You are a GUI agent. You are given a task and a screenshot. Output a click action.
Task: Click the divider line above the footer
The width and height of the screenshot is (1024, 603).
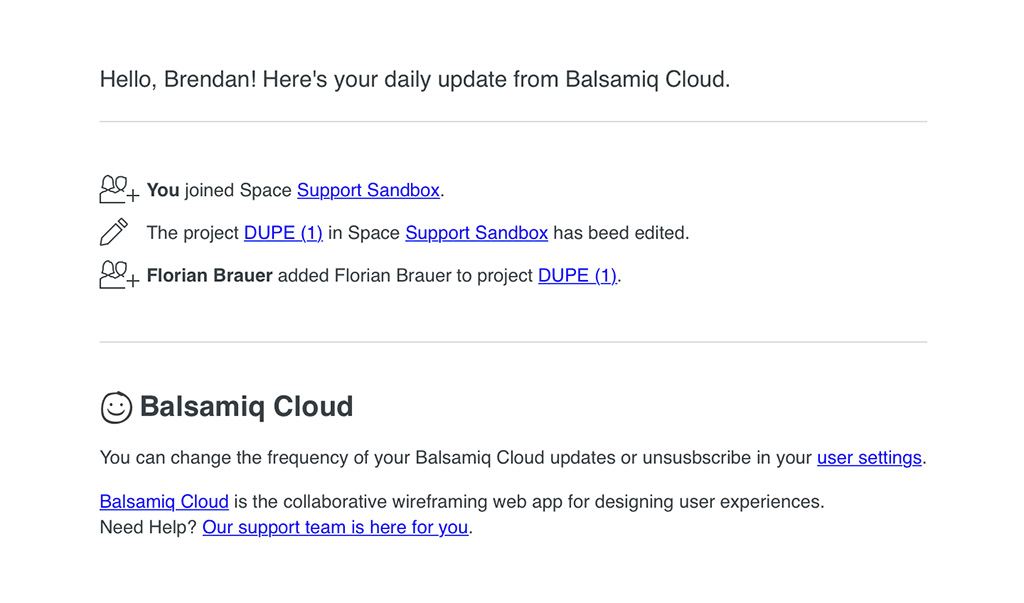click(x=513, y=342)
